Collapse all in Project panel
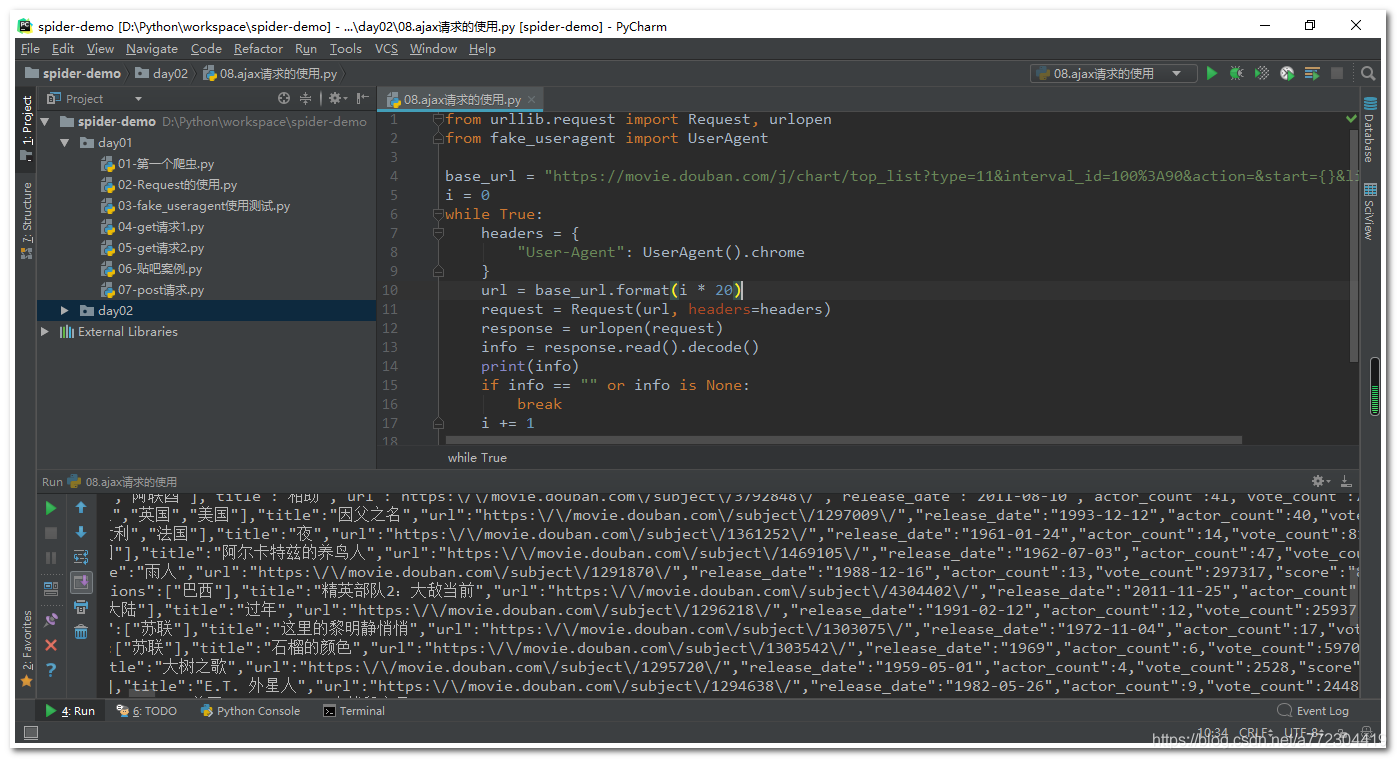 point(305,99)
